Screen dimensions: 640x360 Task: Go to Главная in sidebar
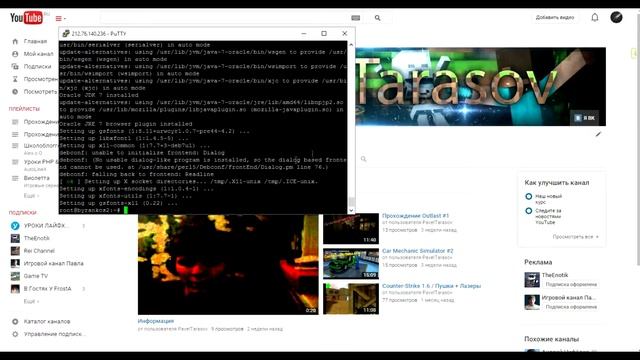click(x=35, y=41)
